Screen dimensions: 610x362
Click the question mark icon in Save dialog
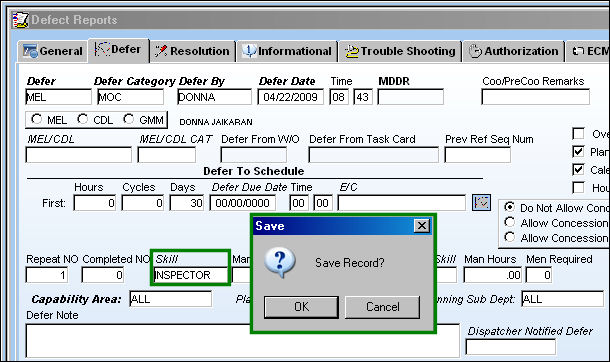[x=280, y=262]
